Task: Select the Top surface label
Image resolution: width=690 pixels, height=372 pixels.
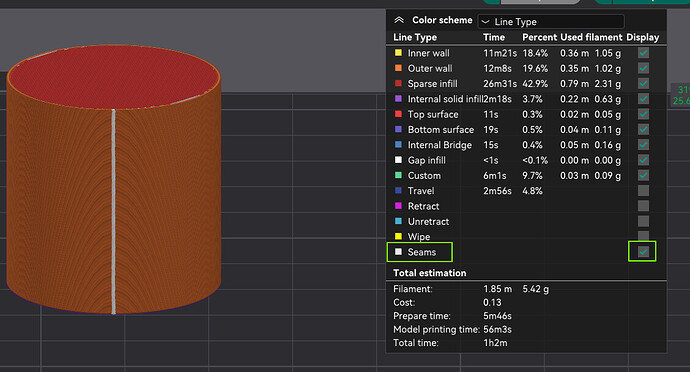Action: point(433,114)
